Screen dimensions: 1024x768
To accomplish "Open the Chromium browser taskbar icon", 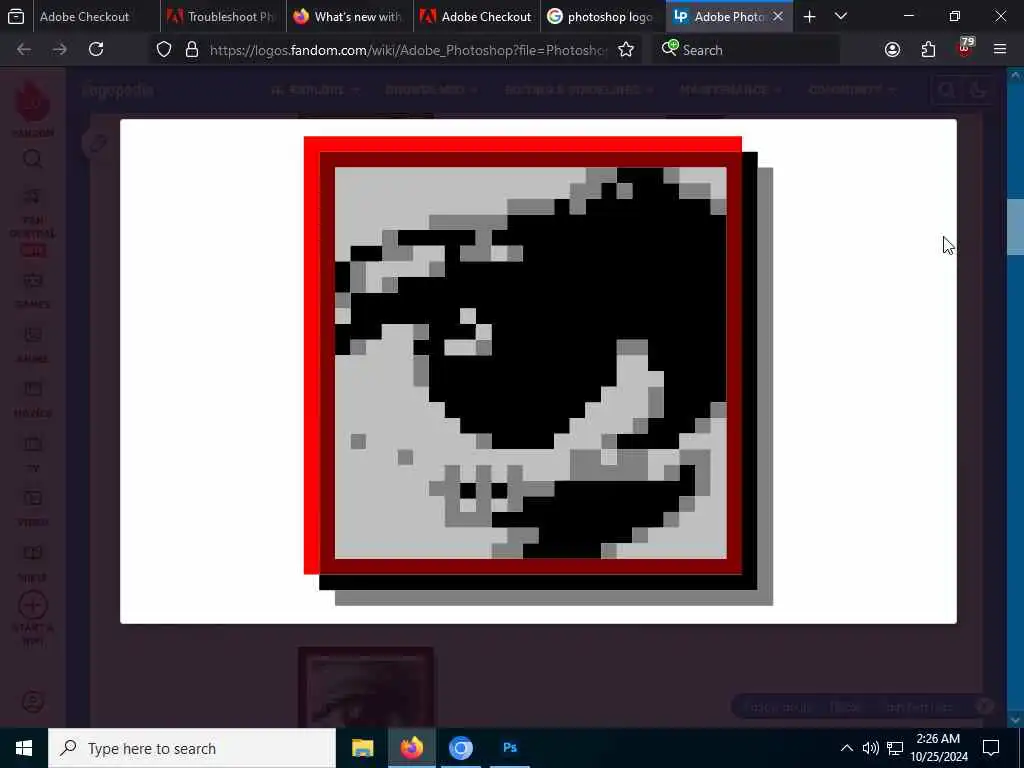I will pyautogui.click(x=460, y=748).
